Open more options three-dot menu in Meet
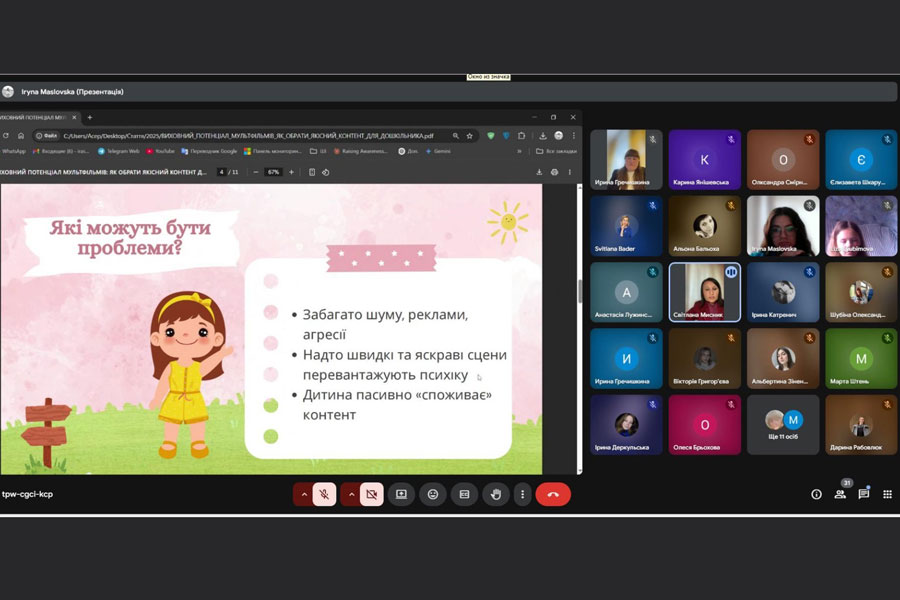 522,494
